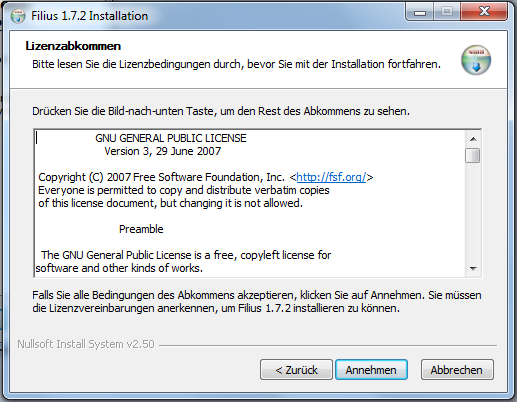Click the license text scrollbar thumb
The height and width of the screenshot is (402, 517).
[x=473, y=156]
